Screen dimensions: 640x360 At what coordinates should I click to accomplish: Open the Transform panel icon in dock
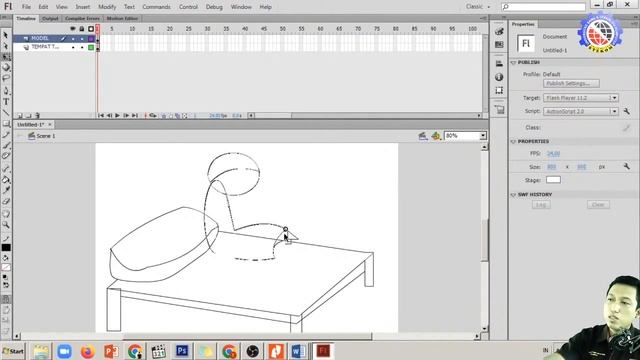[499, 90]
